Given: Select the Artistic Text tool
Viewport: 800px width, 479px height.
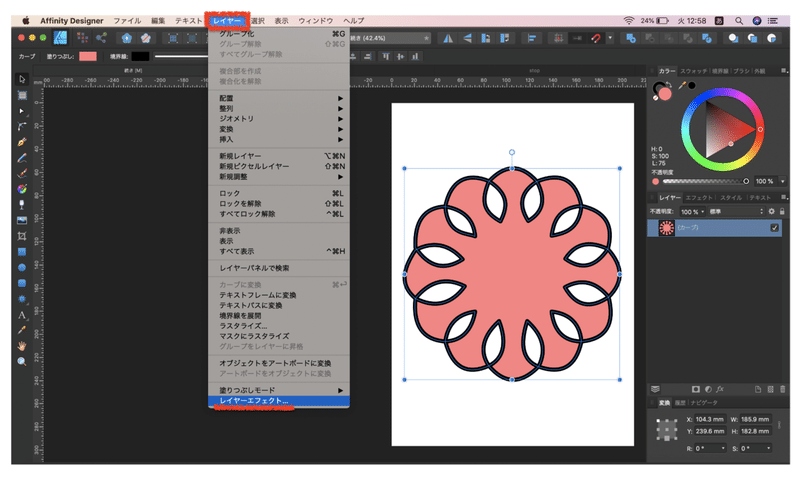Looking at the screenshot, I should pyautogui.click(x=21, y=315).
